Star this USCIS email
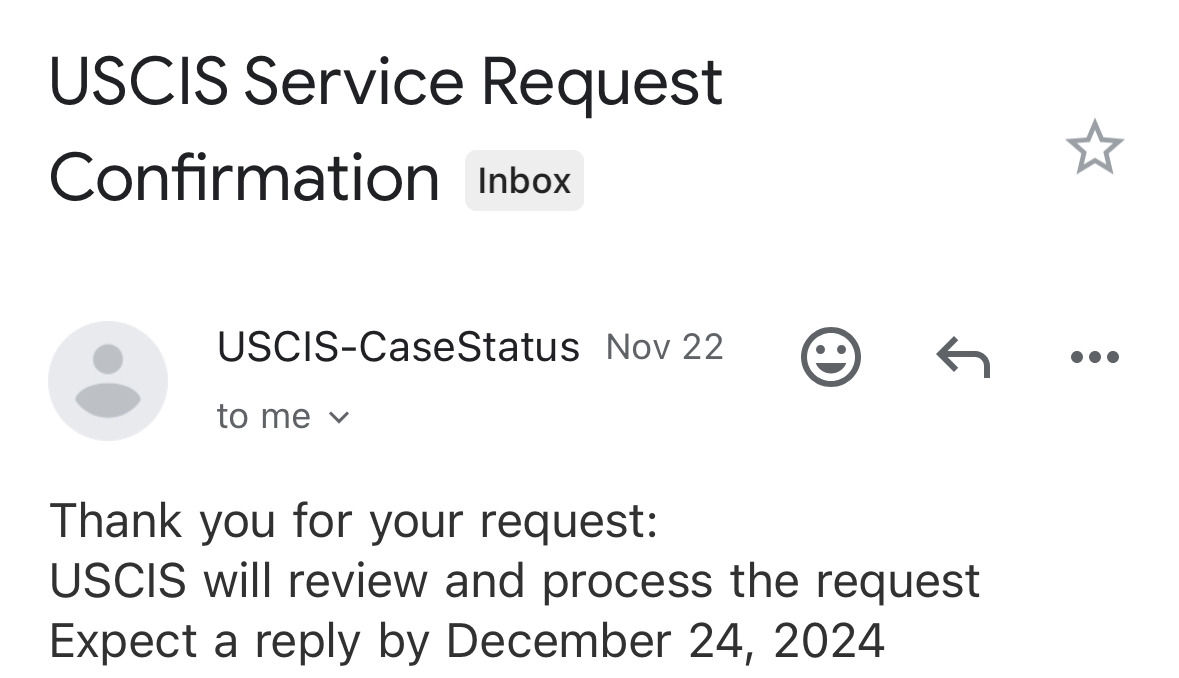Image resolution: width=1179 pixels, height=678 pixels. [x=1094, y=148]
